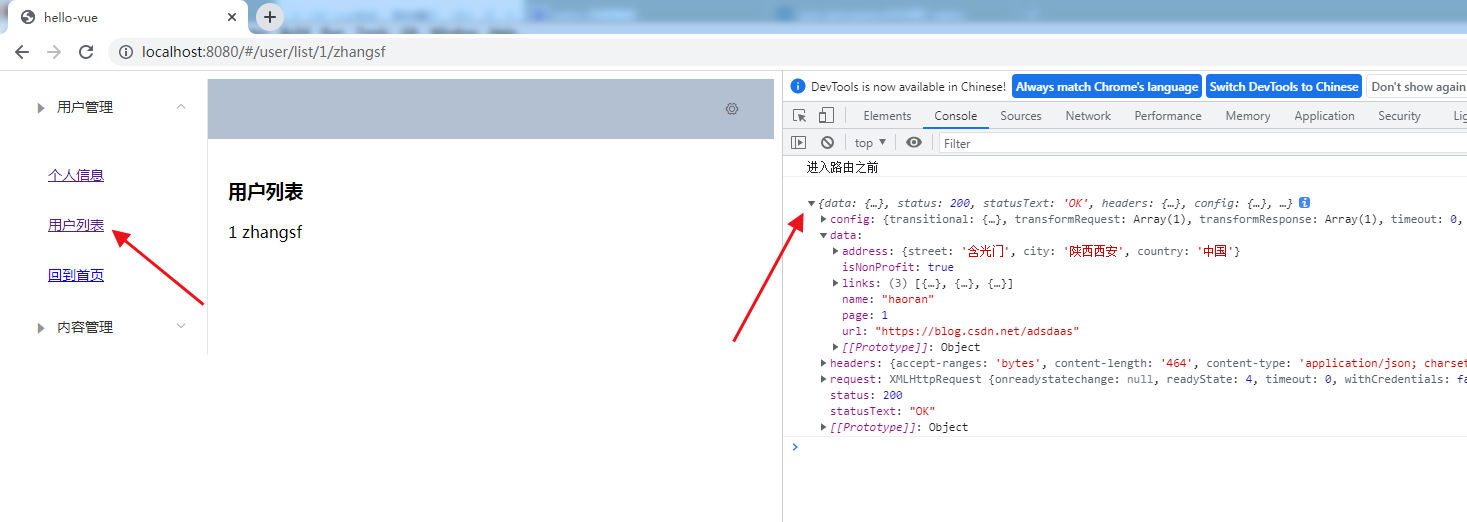Screen dimensions: 1467x522
Task: Click Switch DevTools to Chinese button
Action: [x=1284, y=87]
